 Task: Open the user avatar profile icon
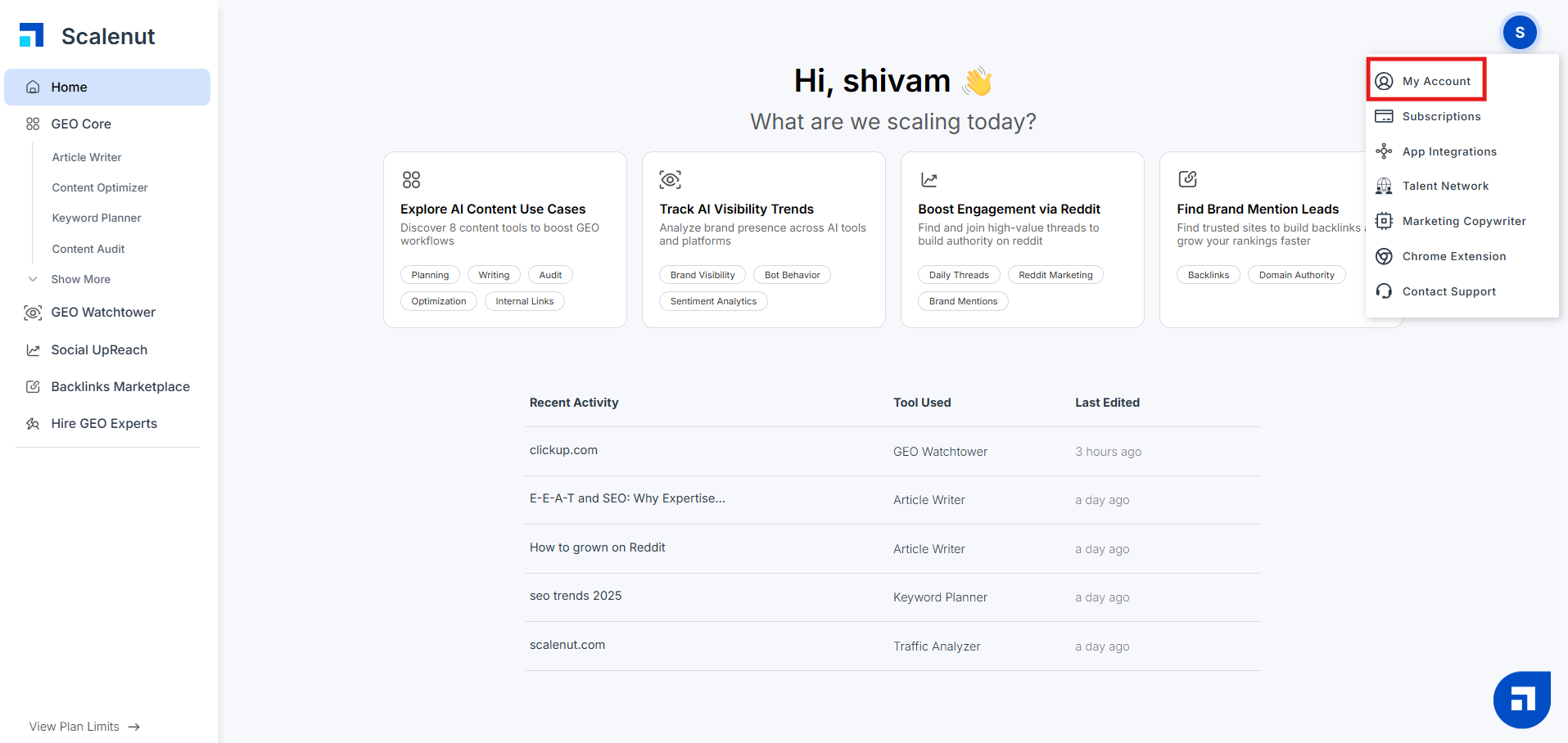coord(1520,33)
